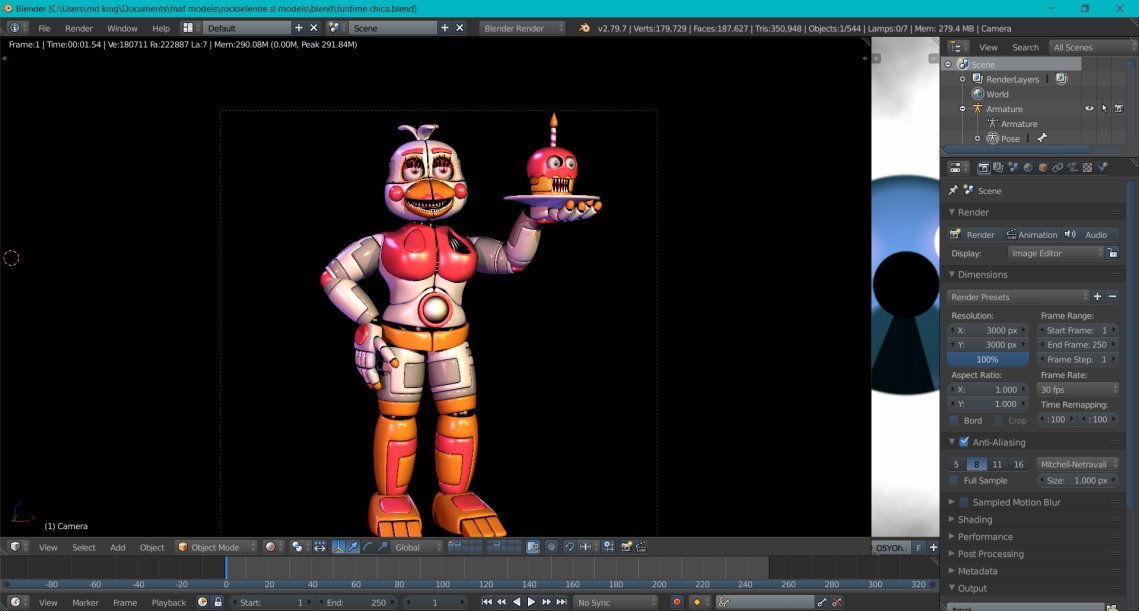Open the Image Editor display dropdown

(1055, 253)
